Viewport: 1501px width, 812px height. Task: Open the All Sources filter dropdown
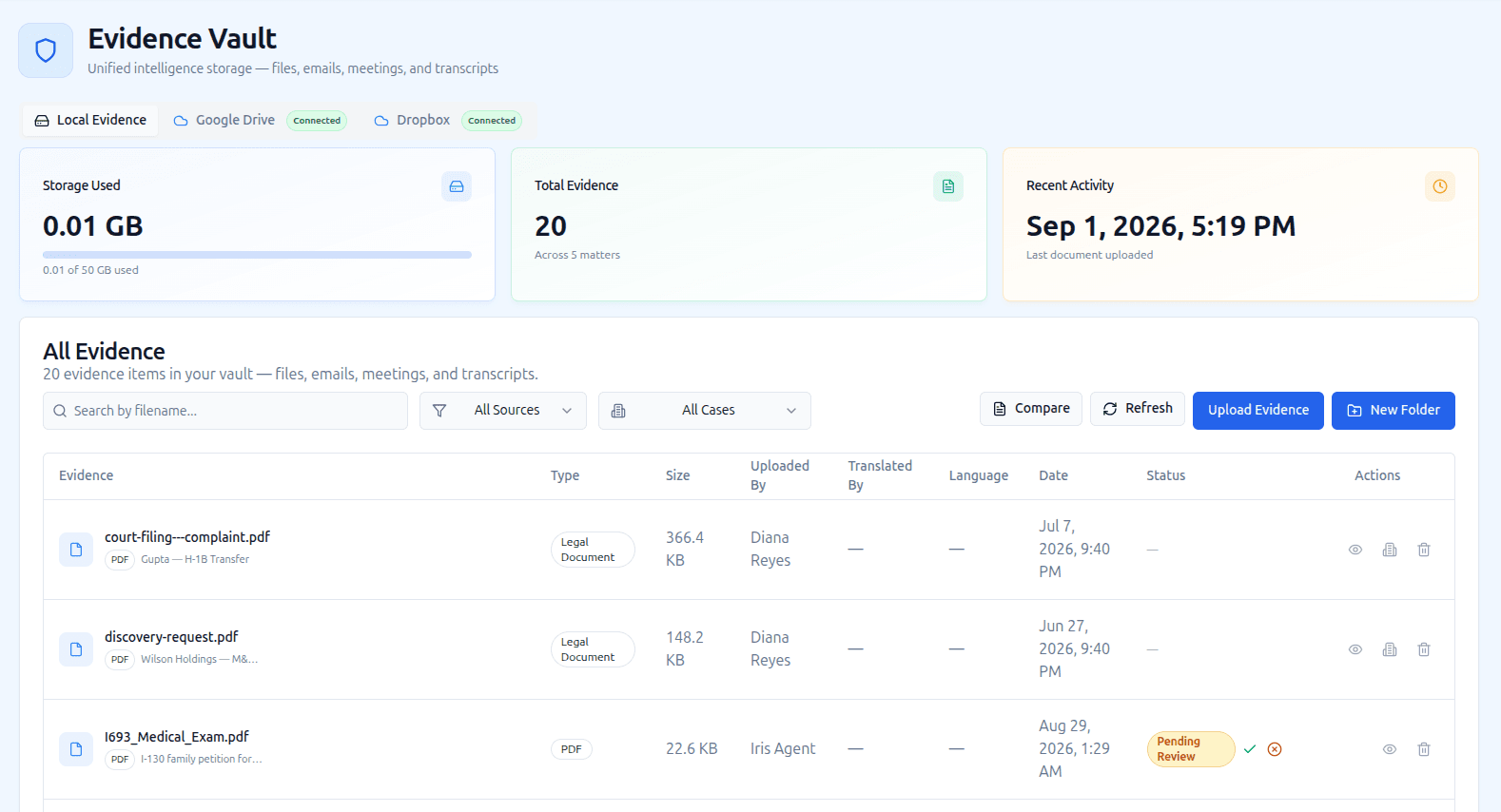pos(503,411)
